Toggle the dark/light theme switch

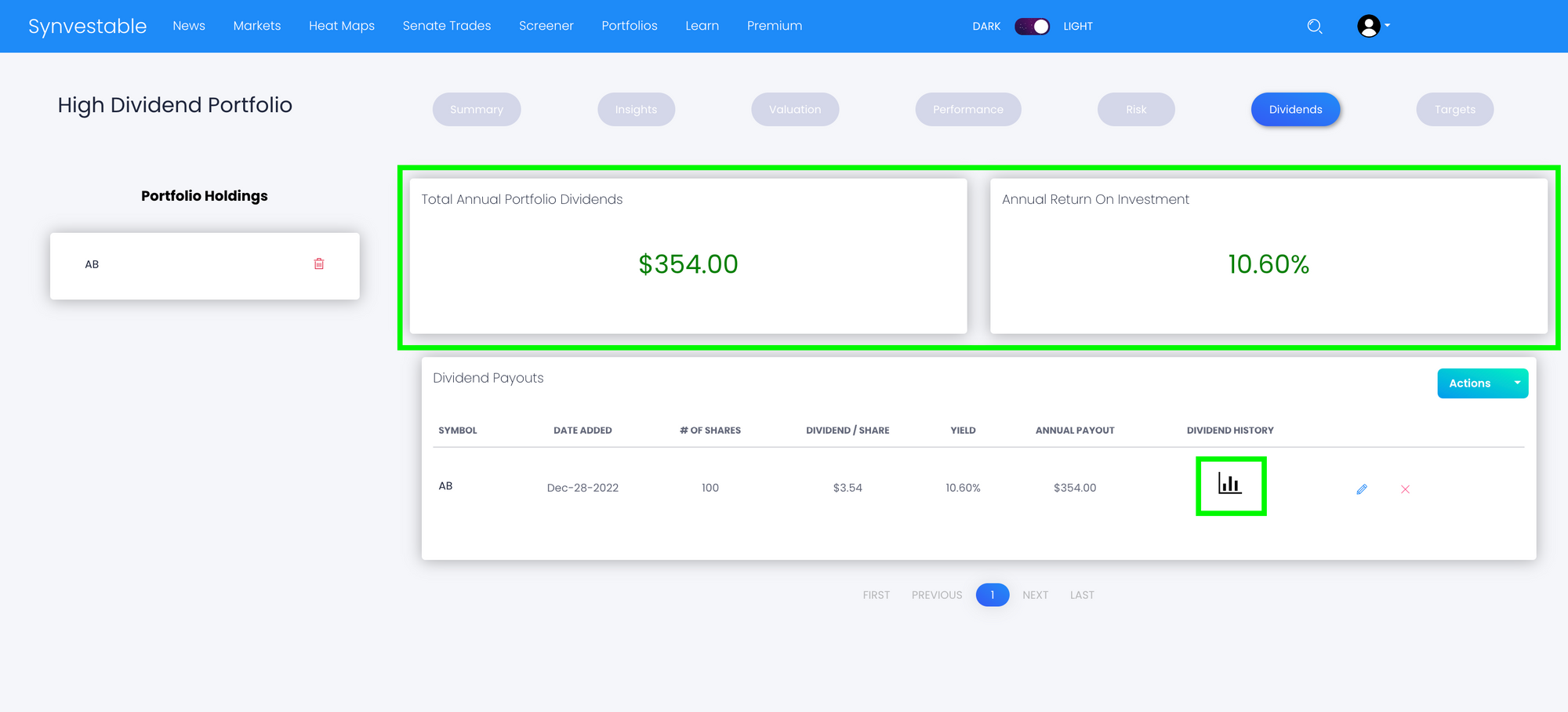1032,27
